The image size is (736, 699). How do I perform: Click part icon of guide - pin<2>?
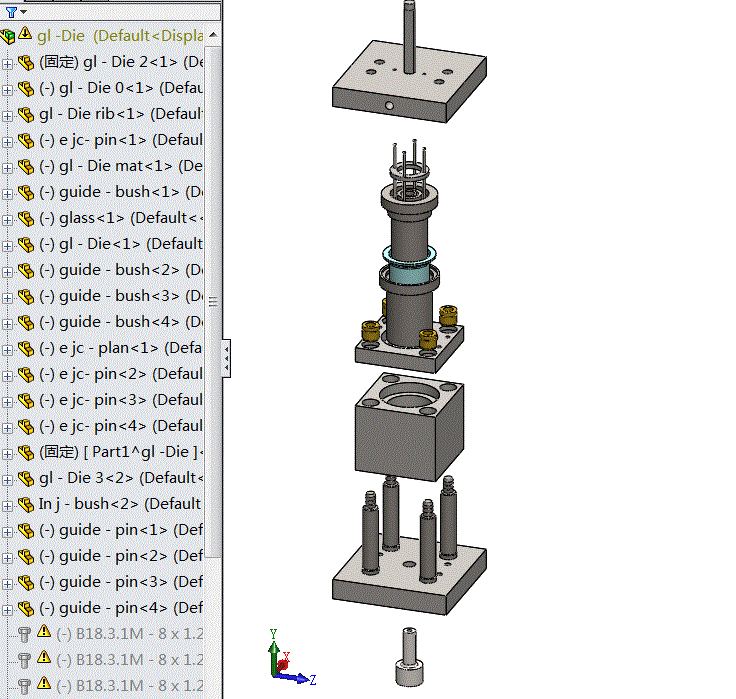26,557
